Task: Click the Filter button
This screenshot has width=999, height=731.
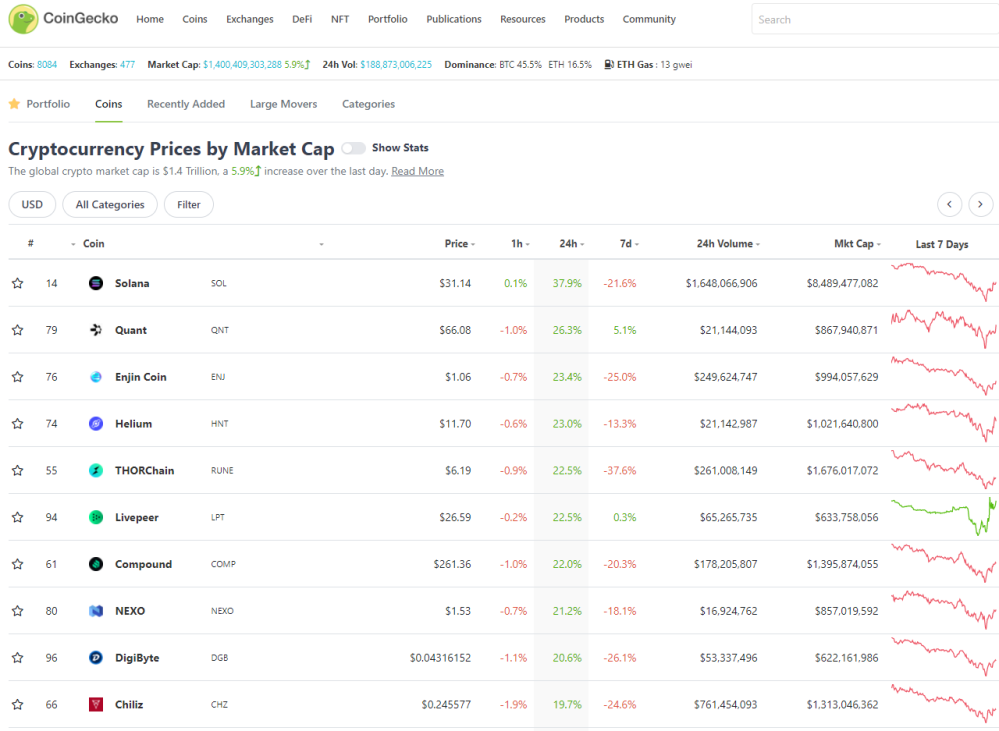Action: 189,205
